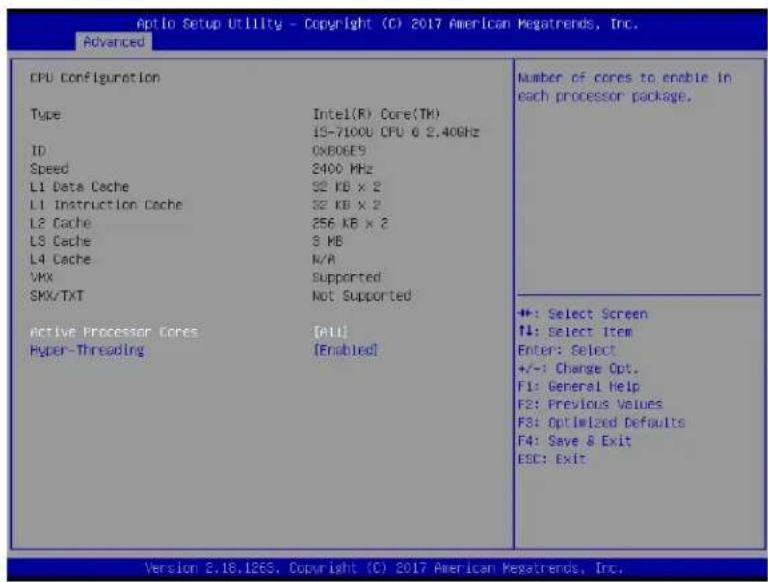Click the ID label

tap(38, 150)
